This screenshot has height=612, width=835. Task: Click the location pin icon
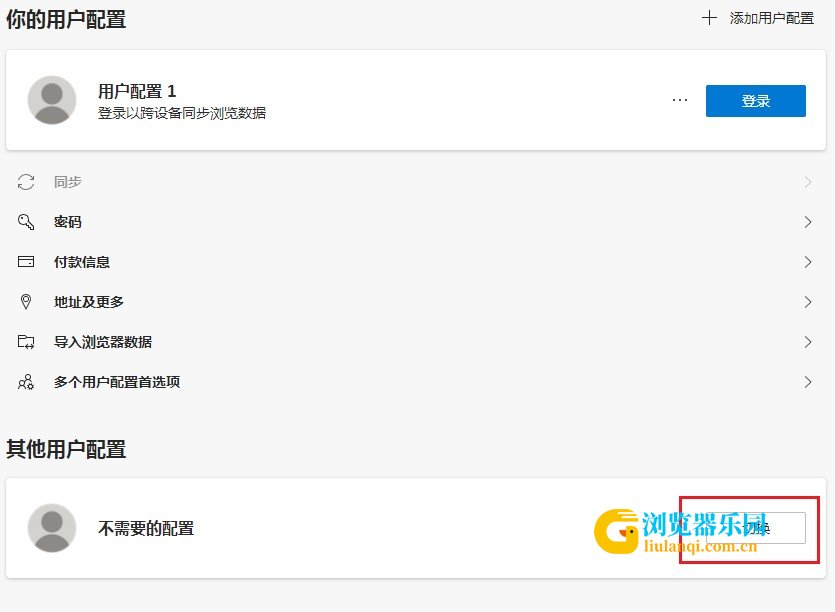(26, 301)
